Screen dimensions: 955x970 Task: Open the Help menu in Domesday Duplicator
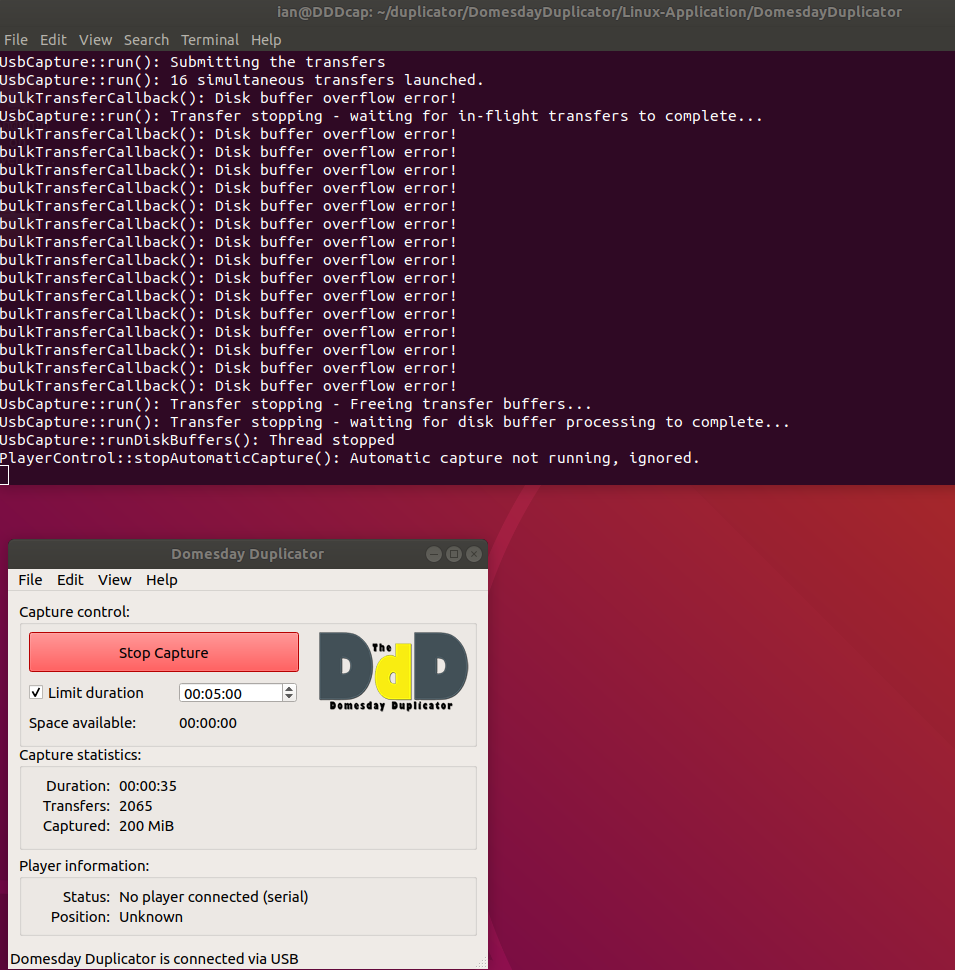161,580
